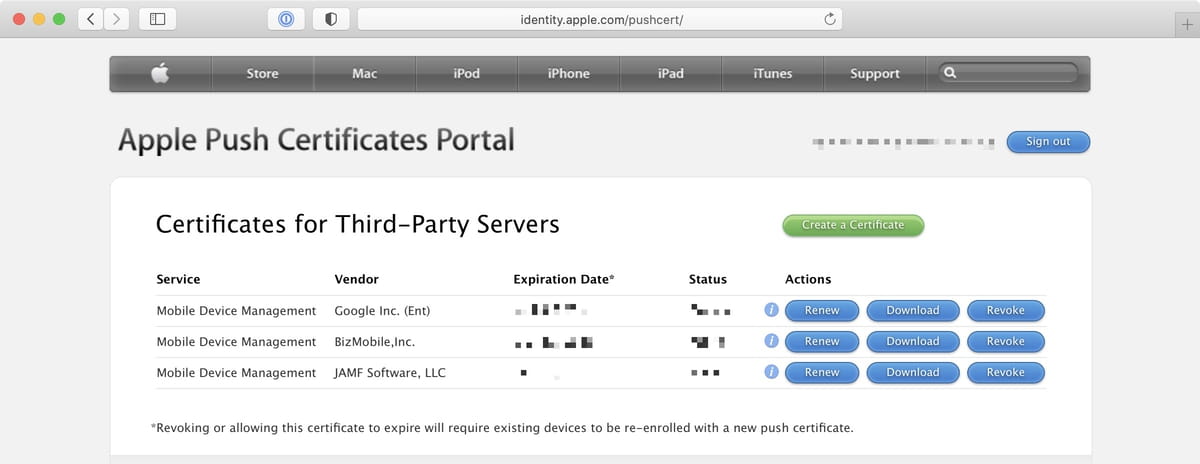Click Mobile Device Management in BizMobile row
Viewport: 1200px width, 464px height.
click(236, 342)
